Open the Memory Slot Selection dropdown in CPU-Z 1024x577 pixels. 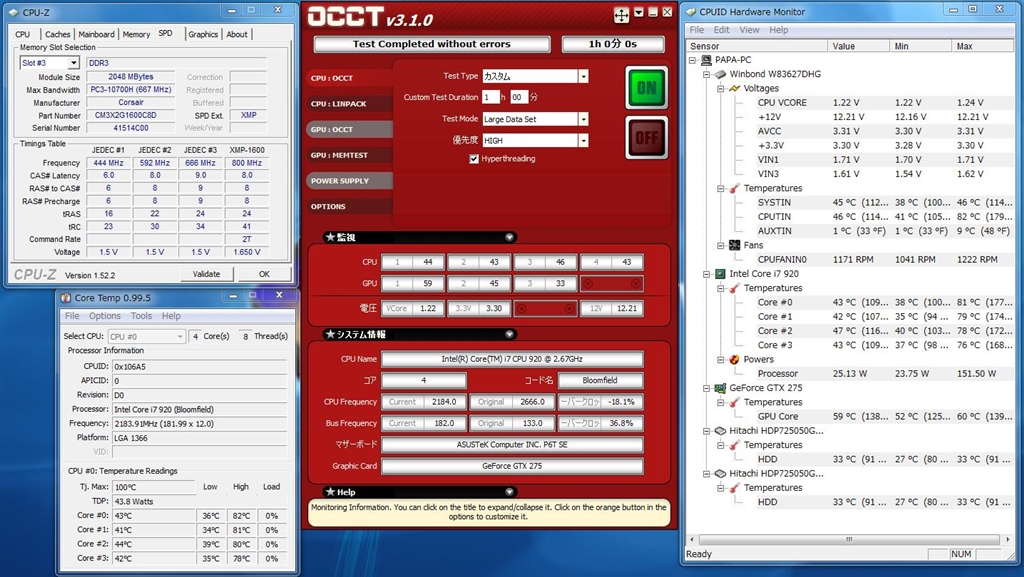(74, 63)
